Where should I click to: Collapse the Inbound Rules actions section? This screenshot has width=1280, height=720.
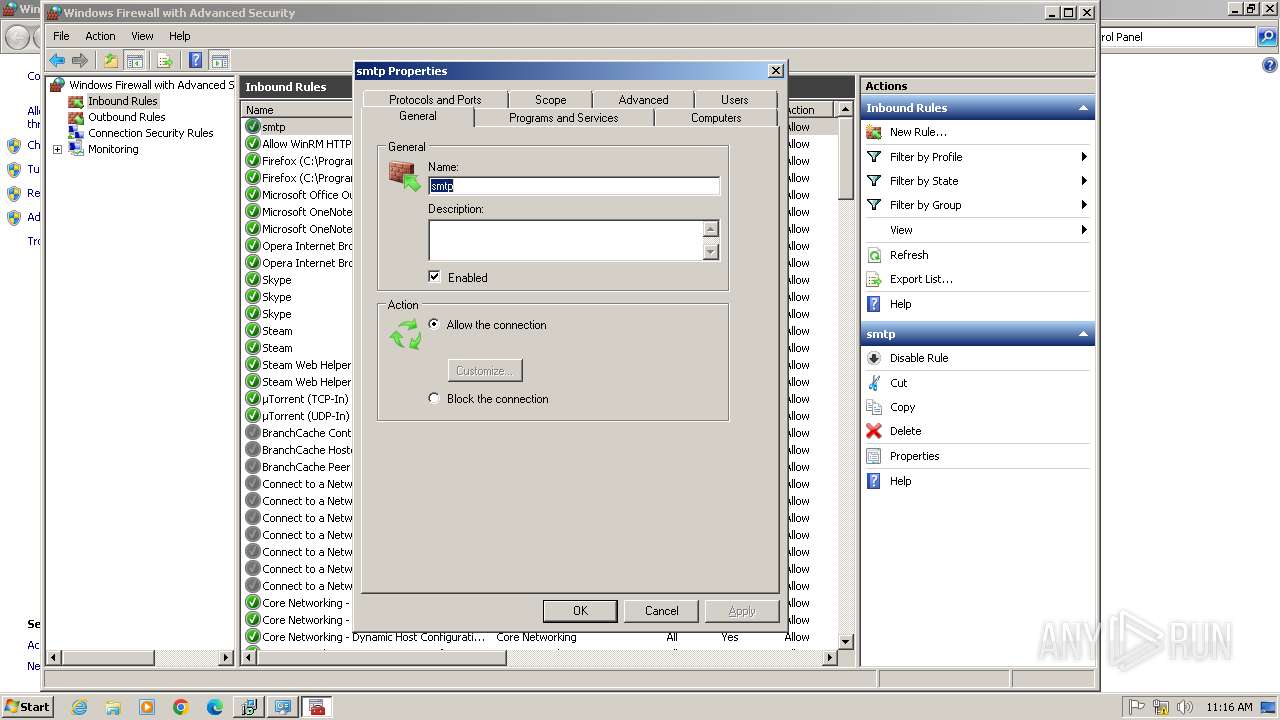[1082, 108]
